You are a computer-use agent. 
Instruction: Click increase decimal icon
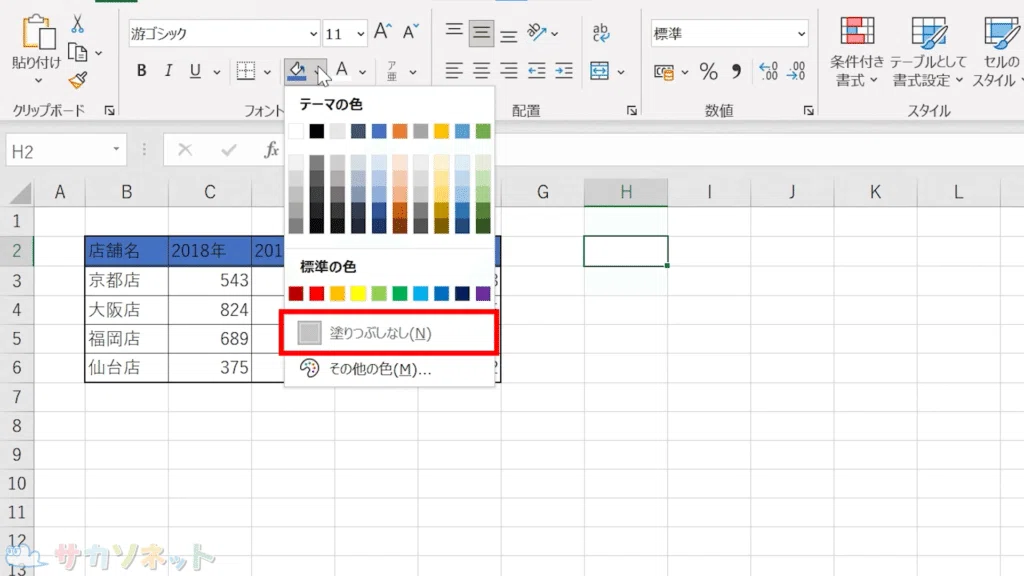pos(768,71)
